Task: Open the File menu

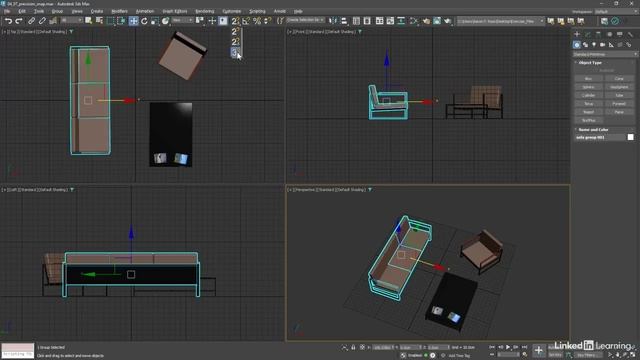Action: pyautogui.click(x=7, y=11)
